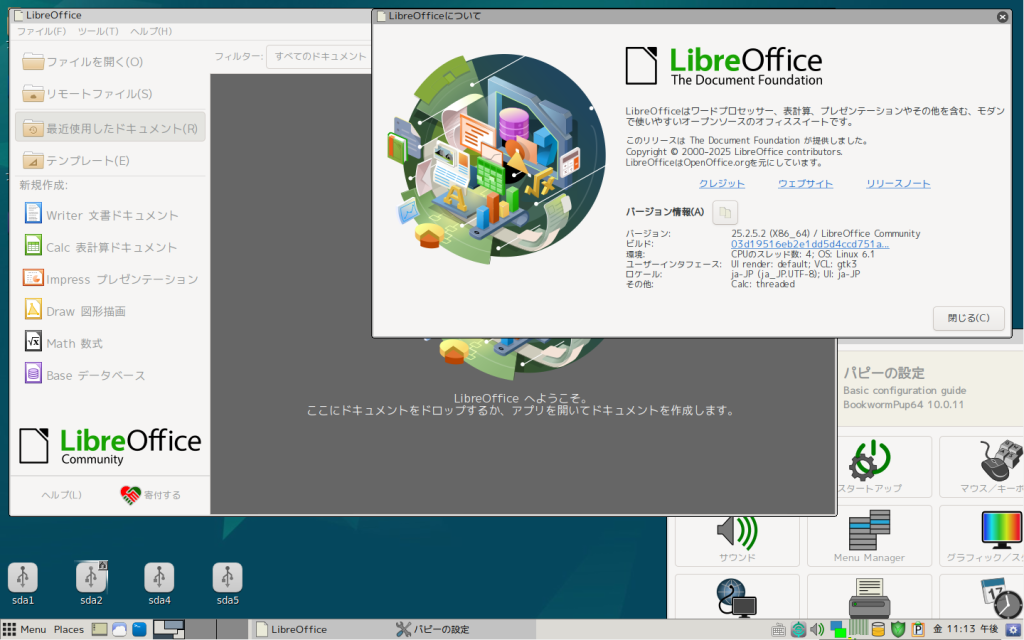Switch to the first workspace in the pager
The image size is (1024, 640).
pos(168,630)
